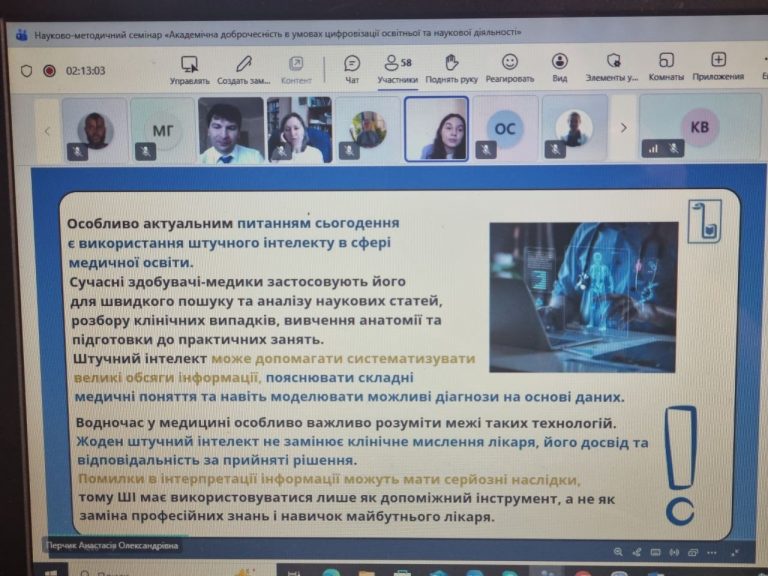Click text 'Особливо актуальним питанням сьогодення'

tap(233, 223)
